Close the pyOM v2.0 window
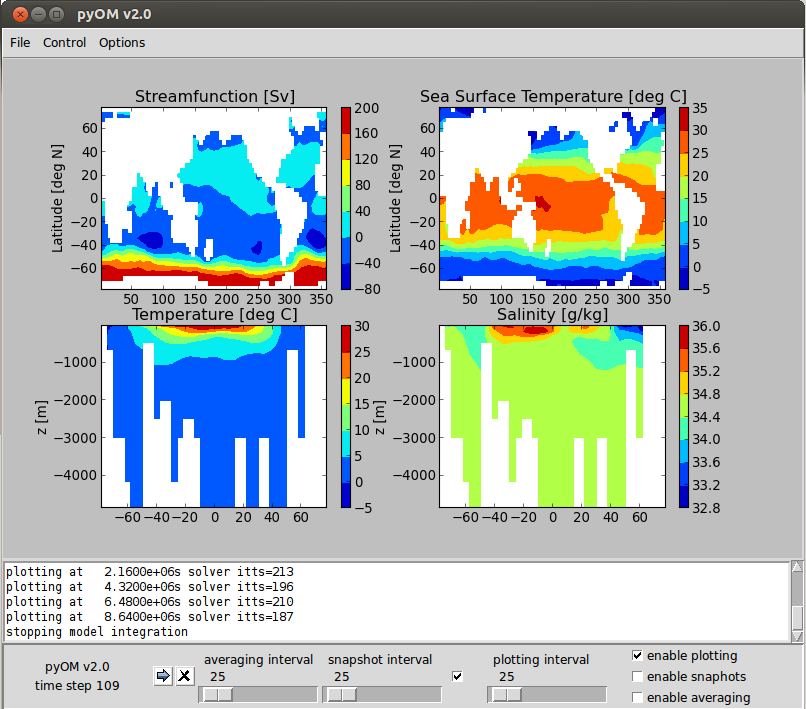Viewport: 806px width, 709px height. 17,14
